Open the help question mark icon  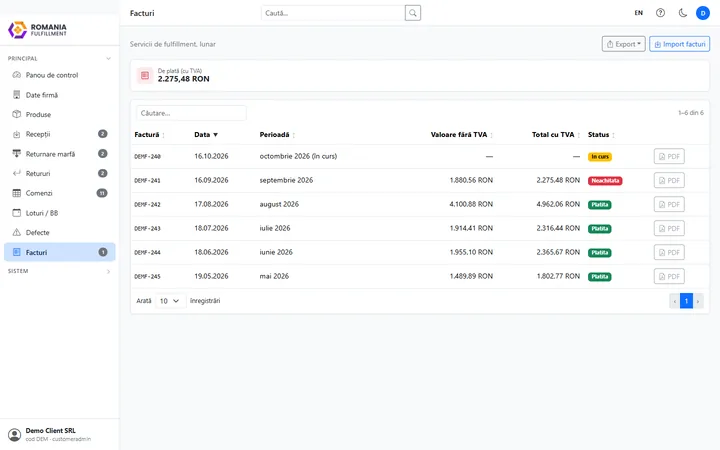coord(660,13)
